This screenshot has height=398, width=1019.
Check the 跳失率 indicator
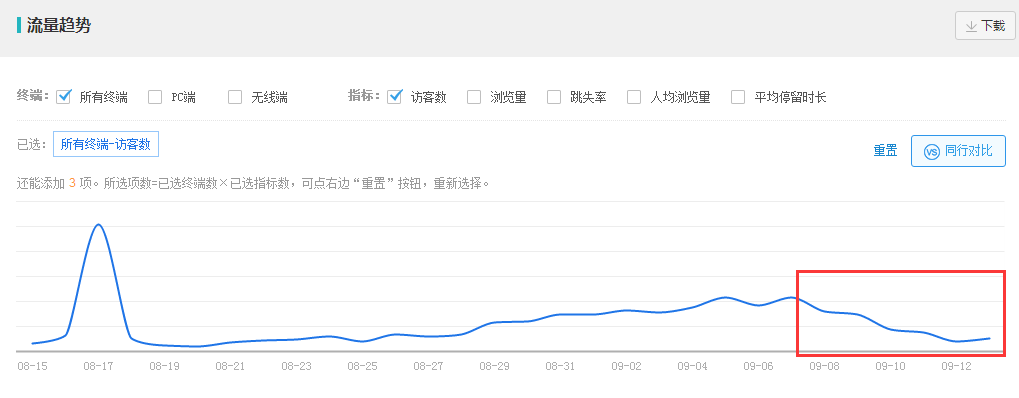point(554,98)
